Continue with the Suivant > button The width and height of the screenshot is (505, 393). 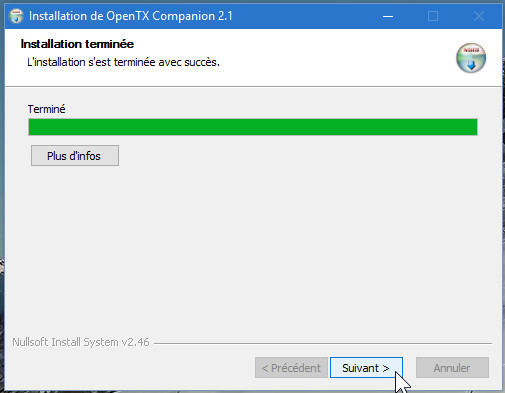(366, 368)
